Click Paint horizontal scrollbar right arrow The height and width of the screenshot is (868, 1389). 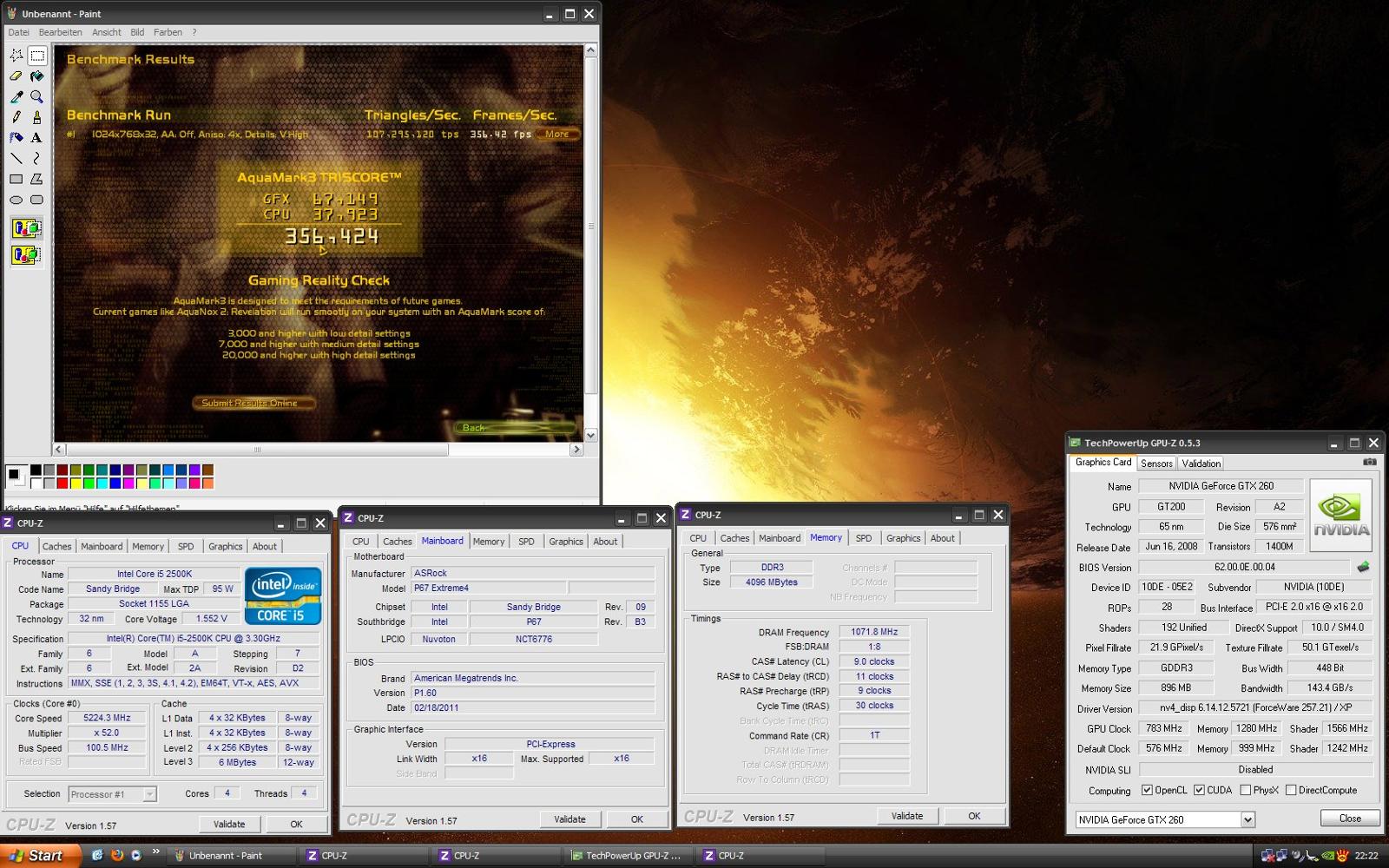point(576,450)
